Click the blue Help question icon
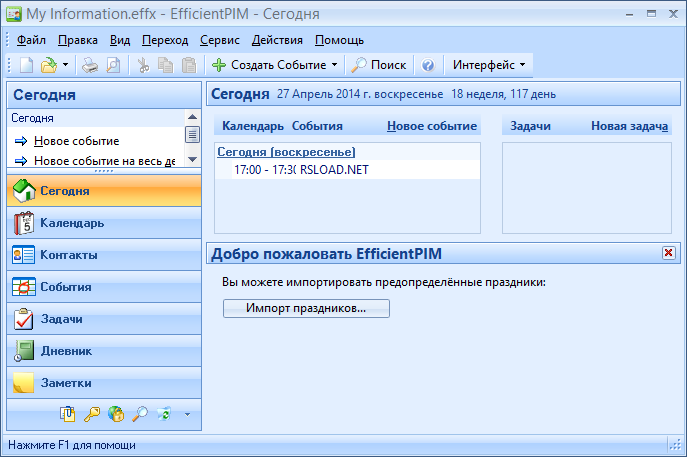The image size is (687, 457). 428,65
